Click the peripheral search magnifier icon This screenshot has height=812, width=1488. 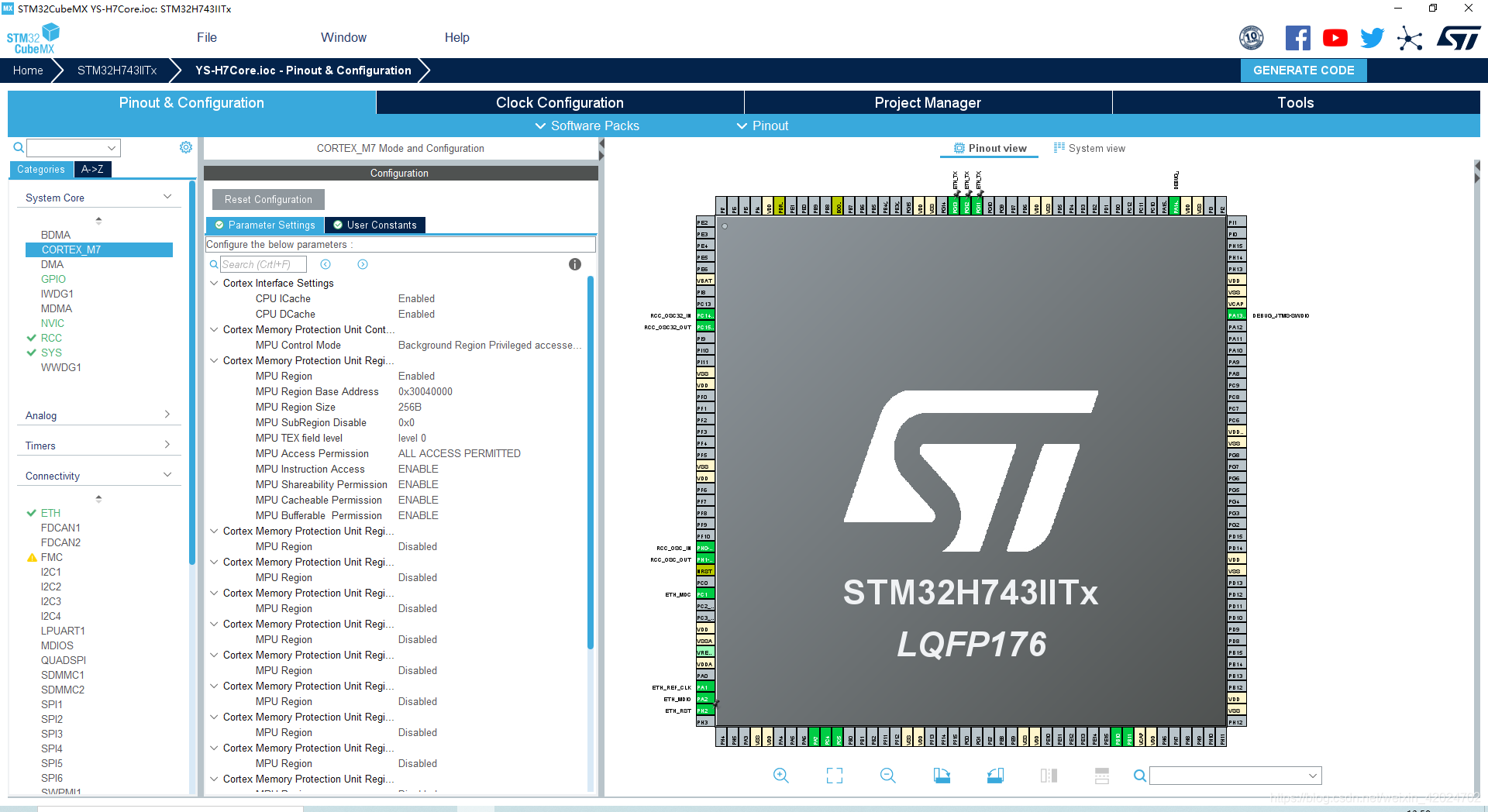coord(19,147)
